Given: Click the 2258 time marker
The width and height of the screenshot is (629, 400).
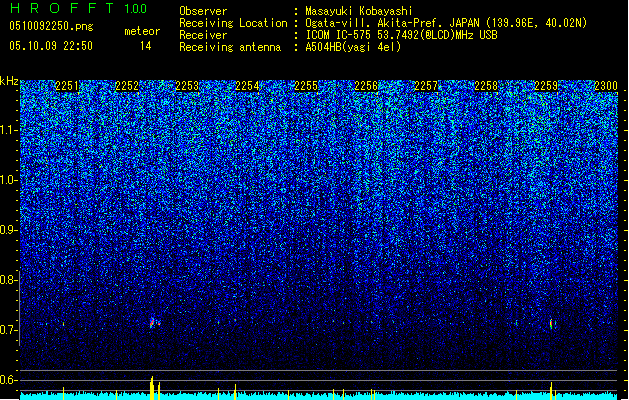Looking at the screenshot, I should [486, 86].
